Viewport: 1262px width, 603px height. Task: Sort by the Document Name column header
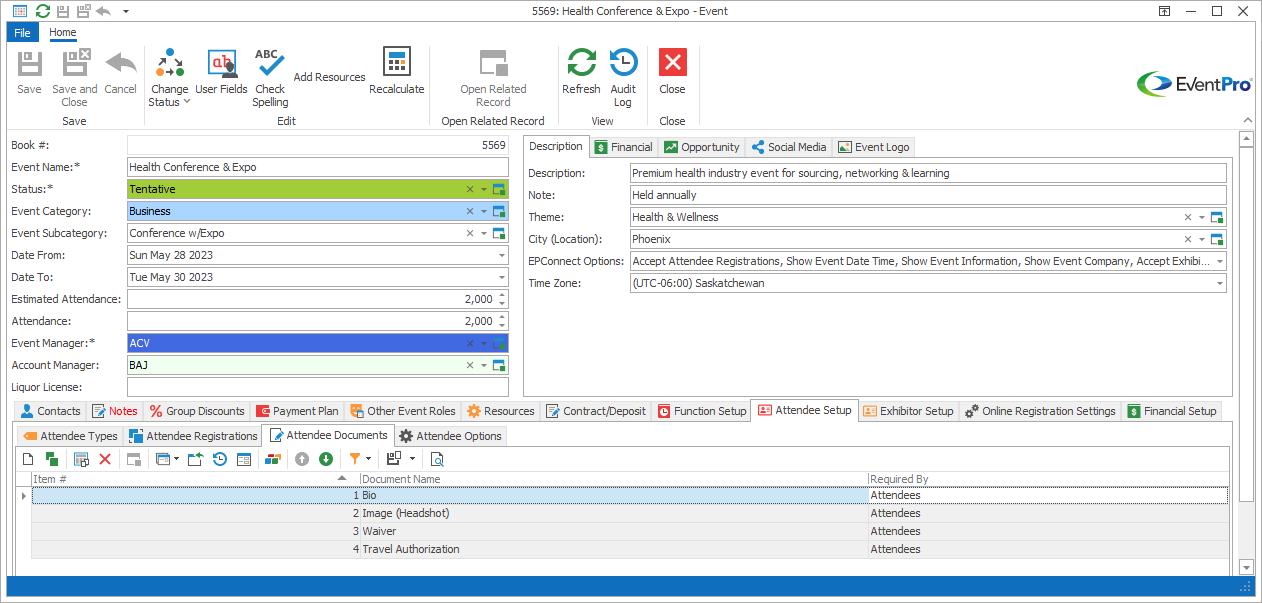point(614,479)
